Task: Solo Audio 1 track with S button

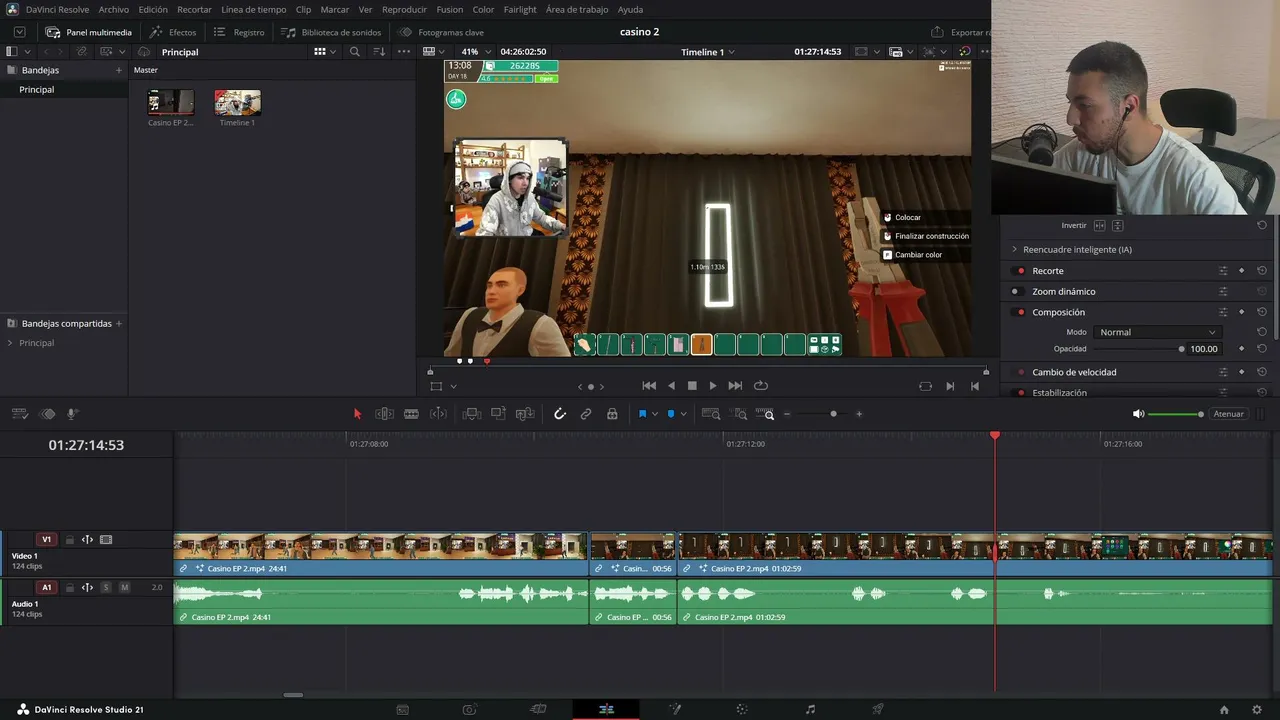Action: click(106, 587)
